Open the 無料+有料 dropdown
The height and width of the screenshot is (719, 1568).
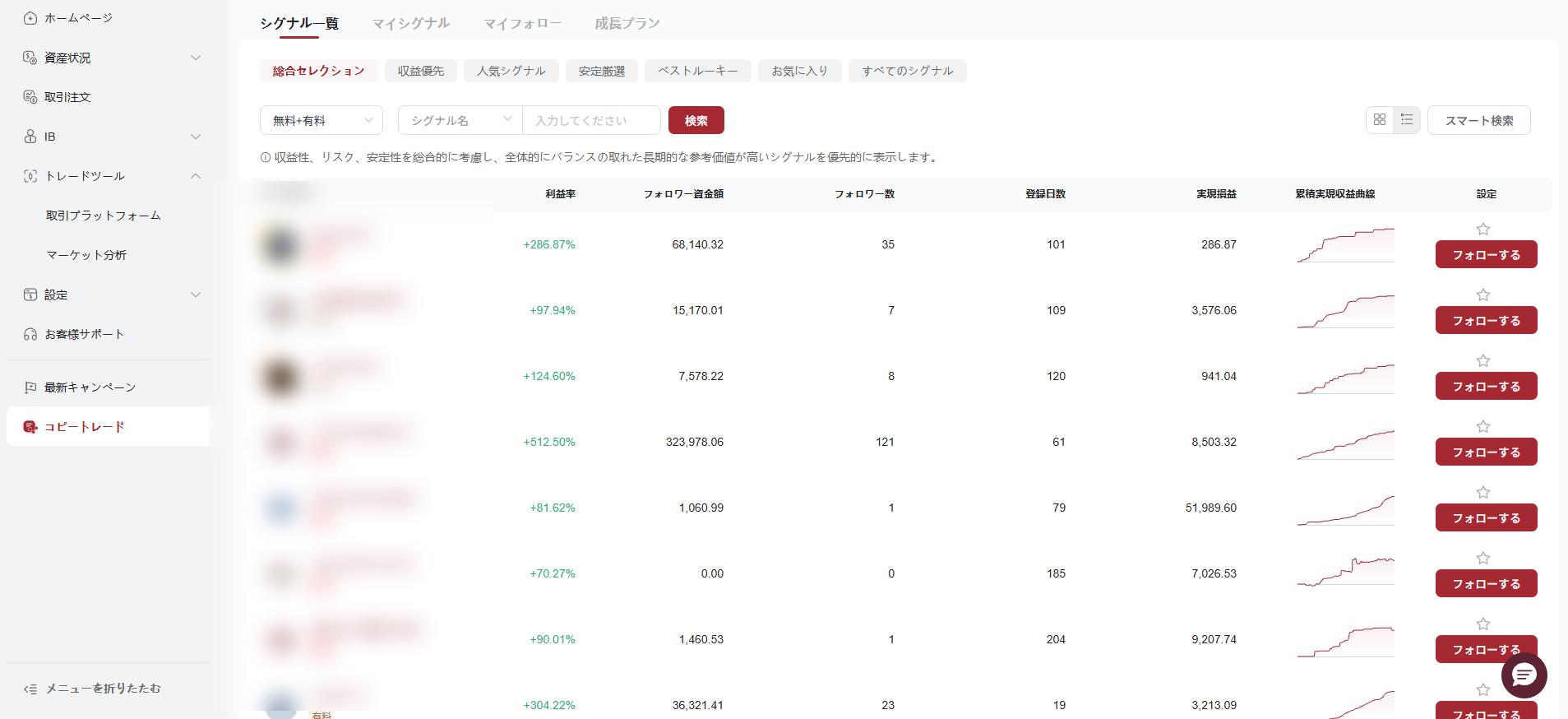click(321, 120)
